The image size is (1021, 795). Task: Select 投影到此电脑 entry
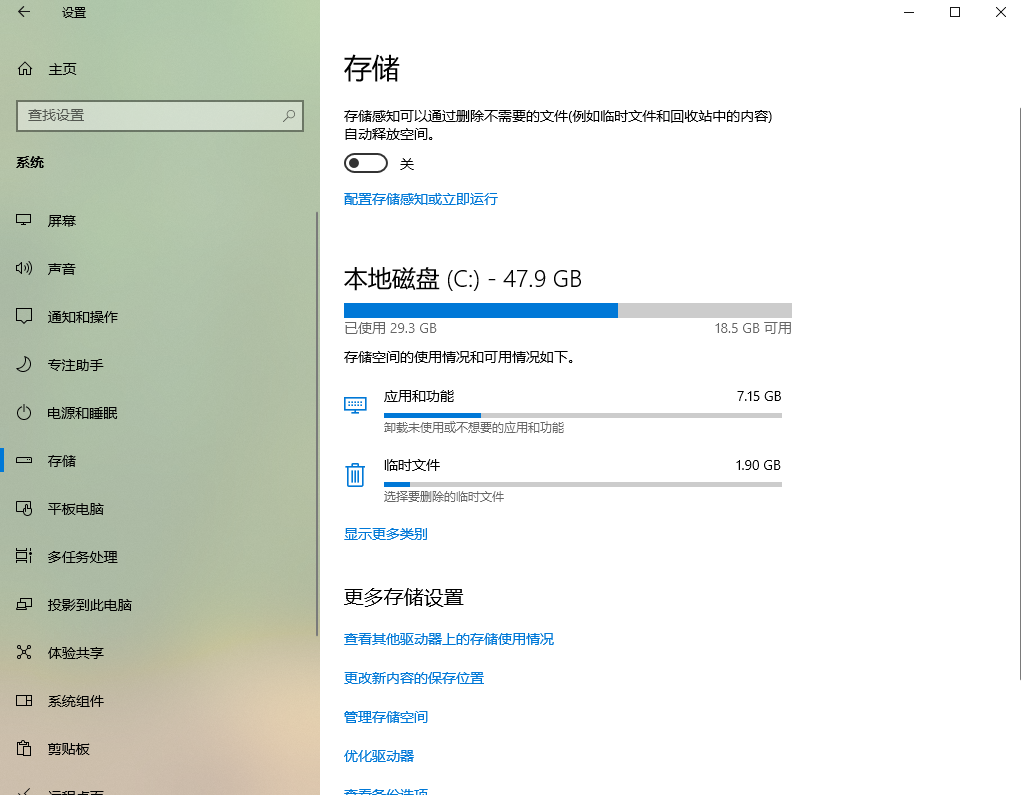[158, 605]
